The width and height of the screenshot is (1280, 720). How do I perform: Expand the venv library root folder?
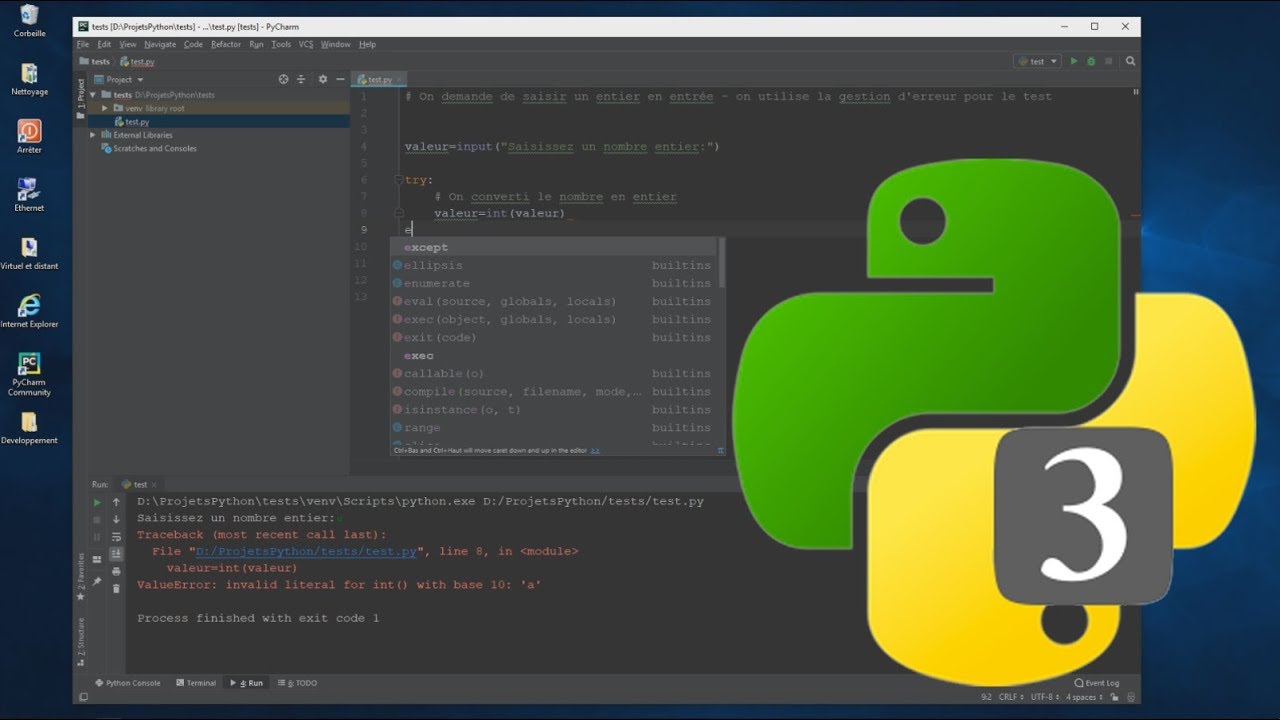tap(105, 108)
